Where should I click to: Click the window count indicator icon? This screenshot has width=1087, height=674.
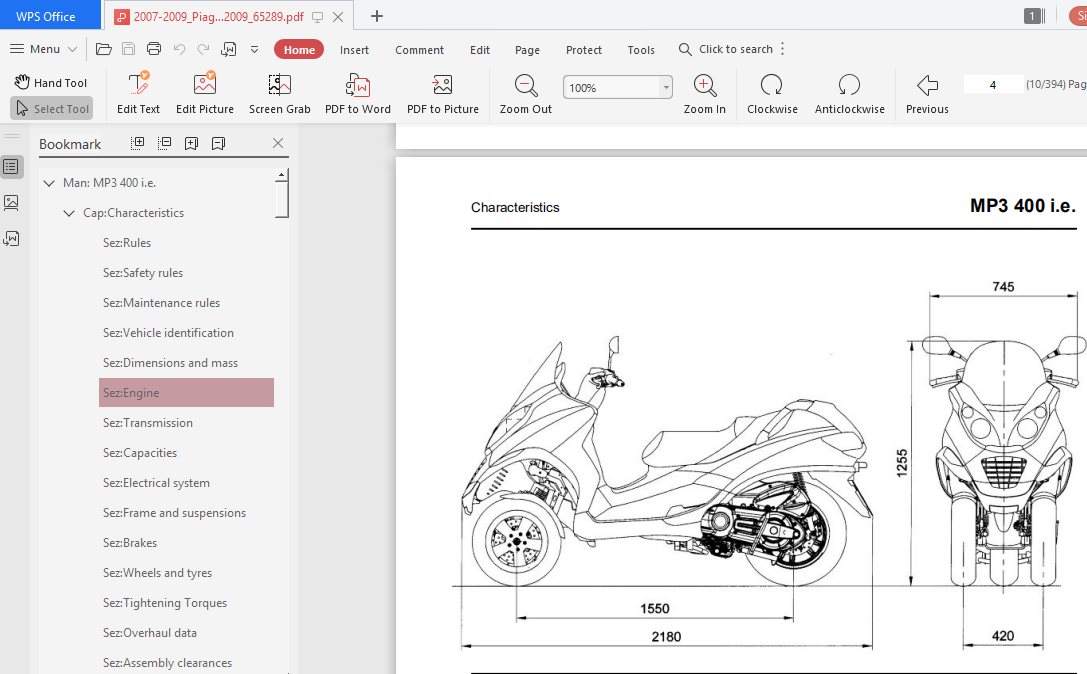1033,16
